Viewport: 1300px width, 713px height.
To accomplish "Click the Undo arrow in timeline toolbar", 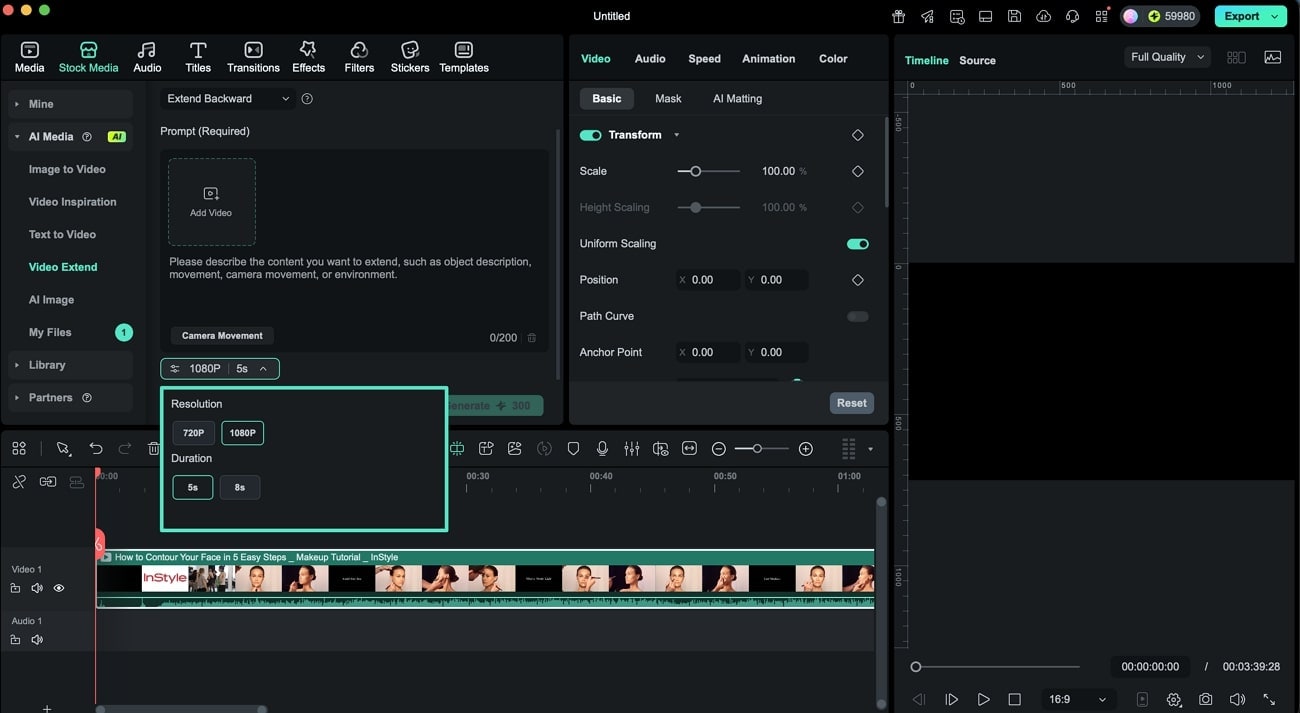I will point(96,448).
